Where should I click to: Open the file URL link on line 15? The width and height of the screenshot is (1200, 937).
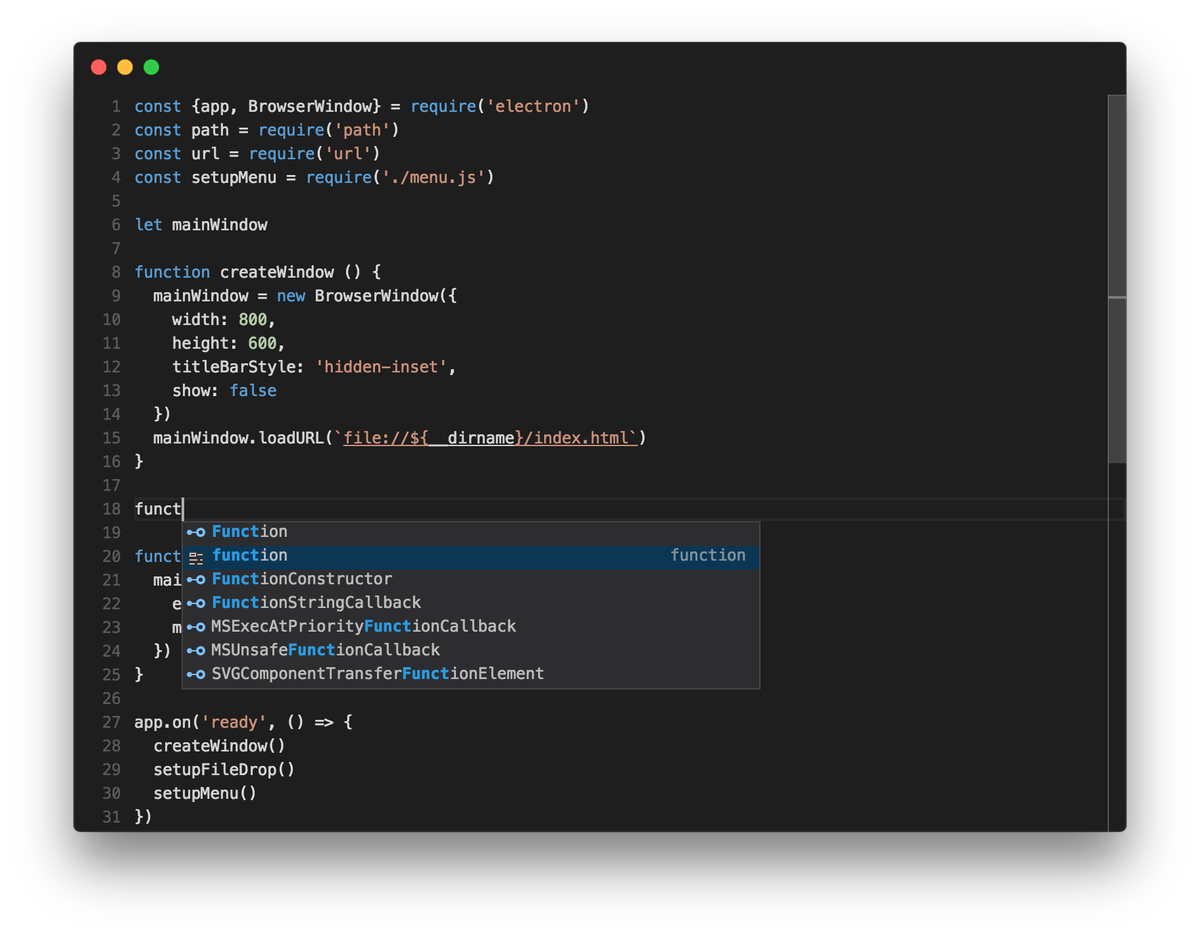pyautogui.click(x=490, y=438)
